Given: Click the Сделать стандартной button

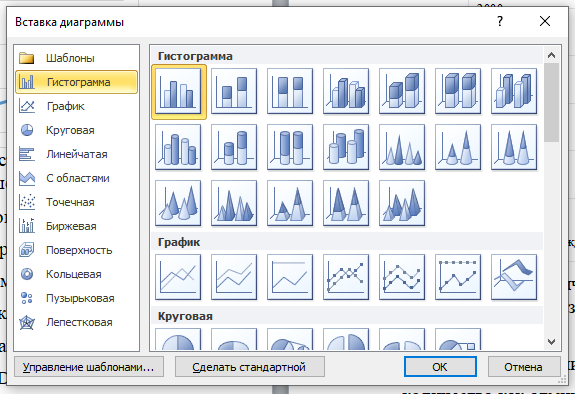Looking at the screenshot, I should click(250, 367).
